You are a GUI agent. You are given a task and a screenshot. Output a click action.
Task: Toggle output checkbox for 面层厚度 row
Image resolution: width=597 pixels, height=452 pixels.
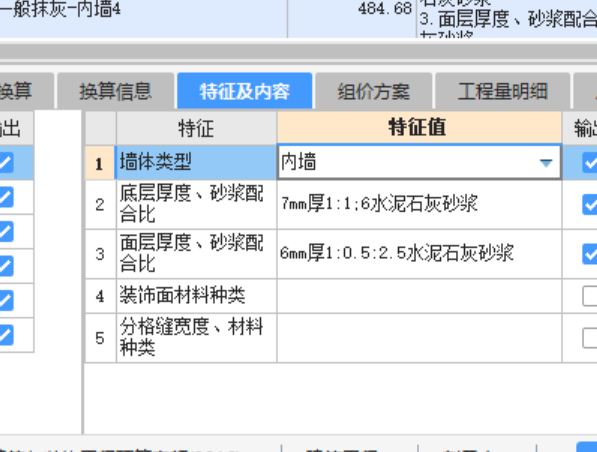(590, 254)
